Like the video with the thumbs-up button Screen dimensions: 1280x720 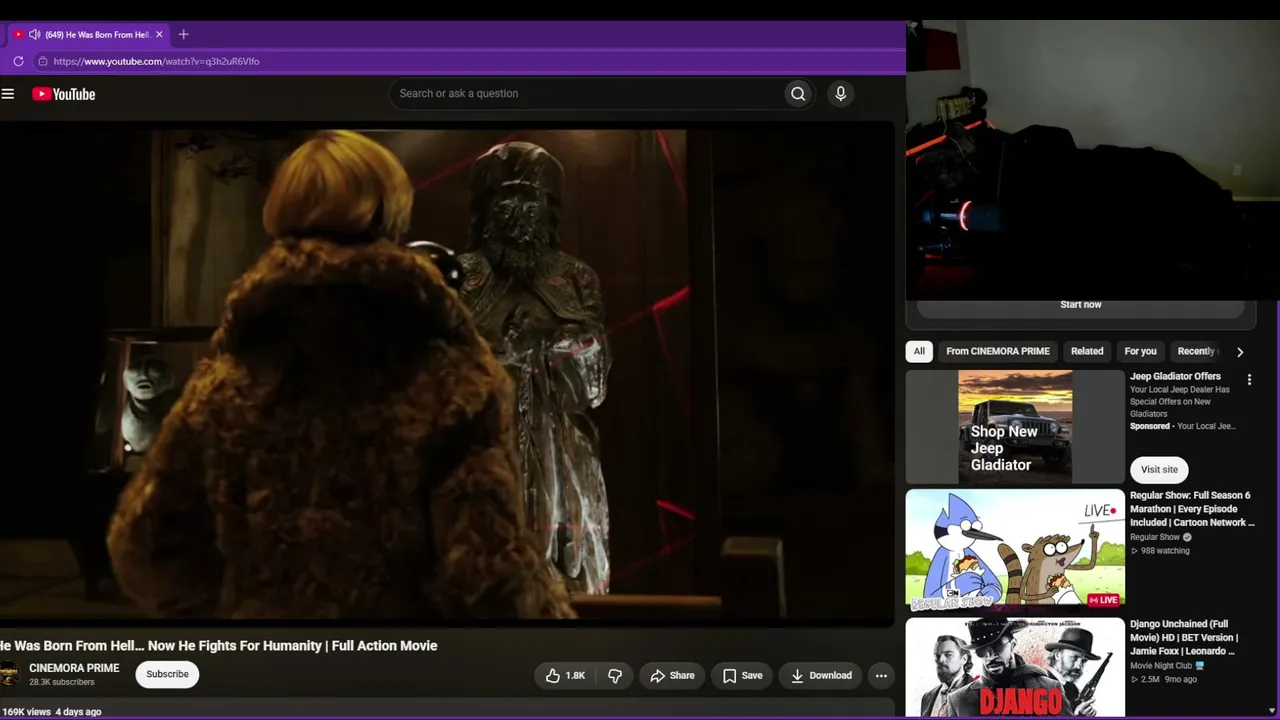click(565, 676)
